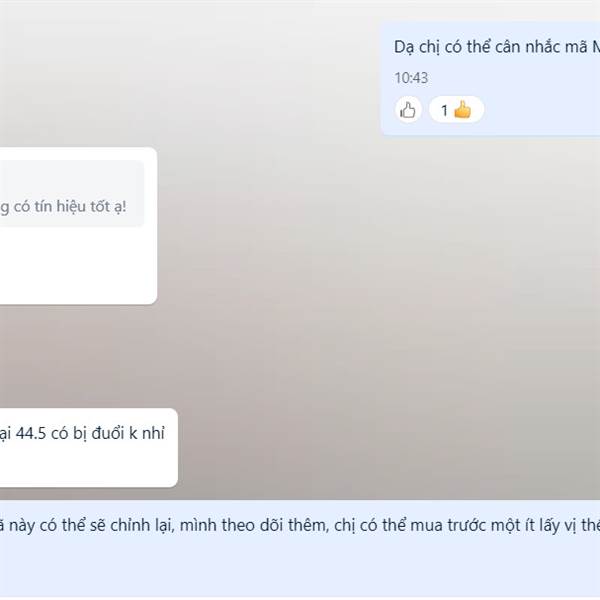Click the yellow thumbs-up emoji reaction

[x=463, y=110]
